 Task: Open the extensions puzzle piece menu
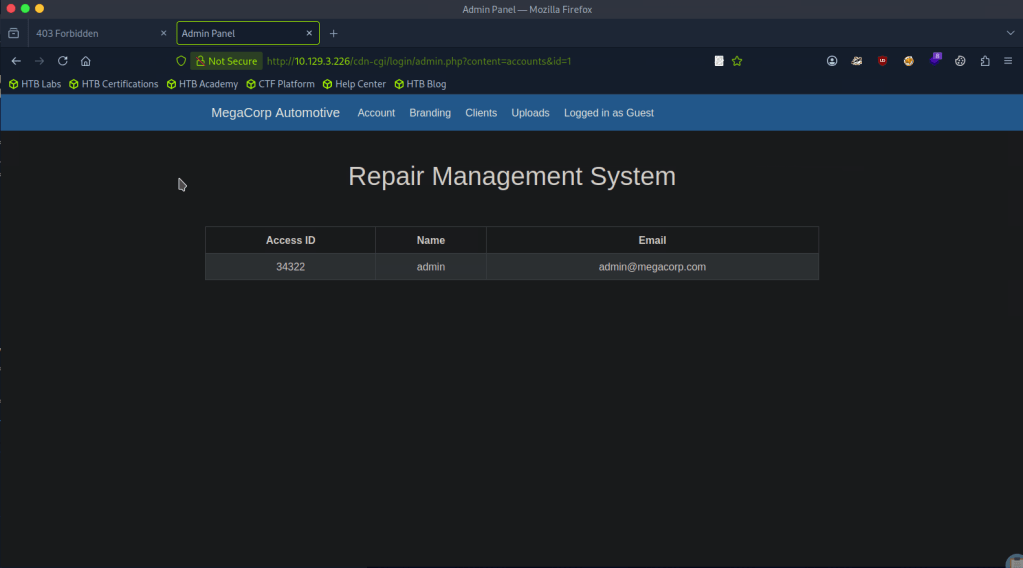click(x=985, y=61)
